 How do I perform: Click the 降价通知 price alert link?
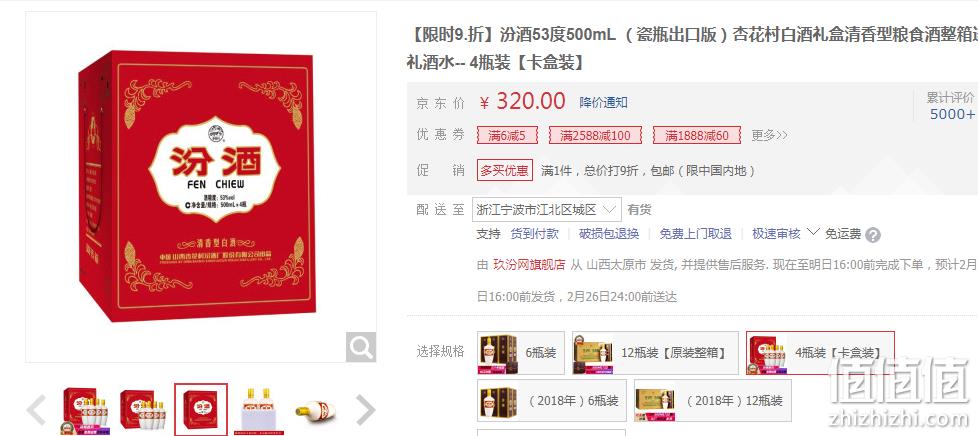click(603, 102)
